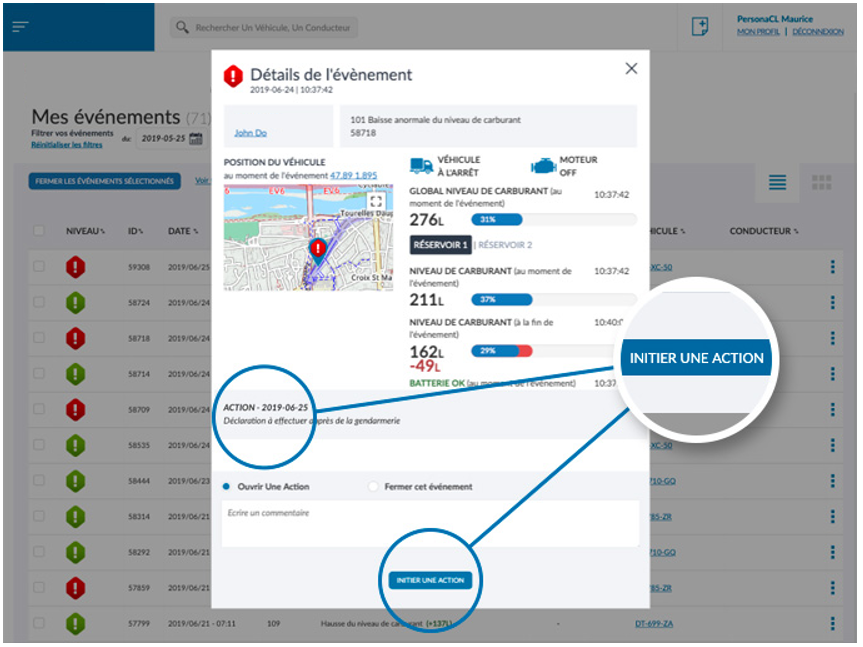Screen dimensions: 863x647
Task: Close the Détails de l'évènement dialog
Action: coord(631,69)
